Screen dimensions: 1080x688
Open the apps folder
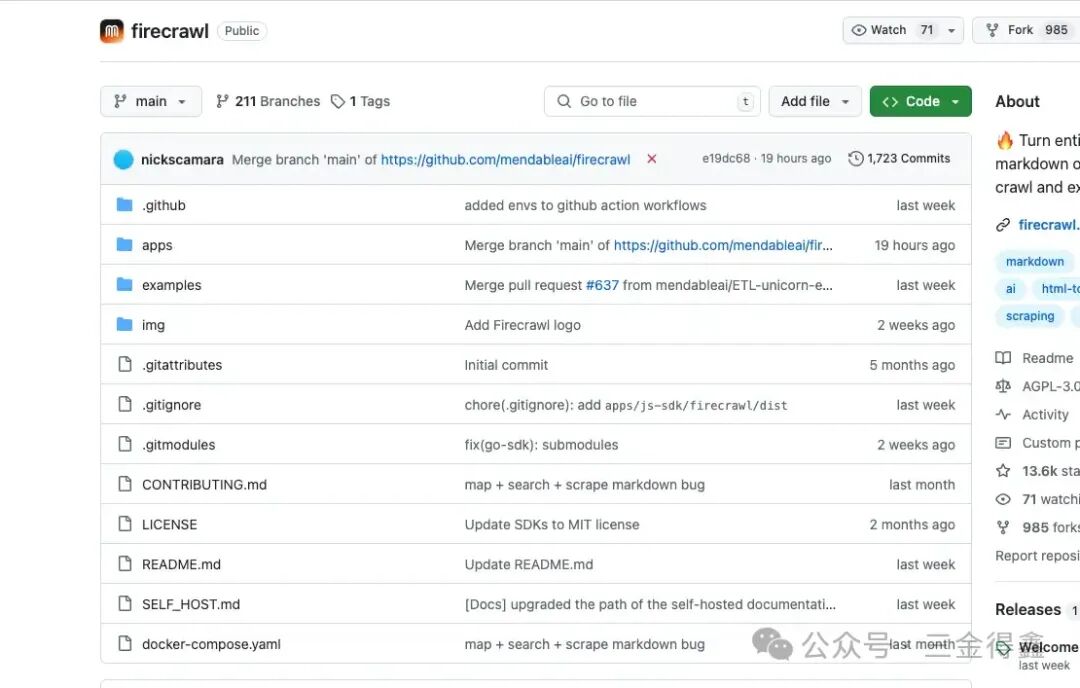pyautogui.click(x=157, y=245)
